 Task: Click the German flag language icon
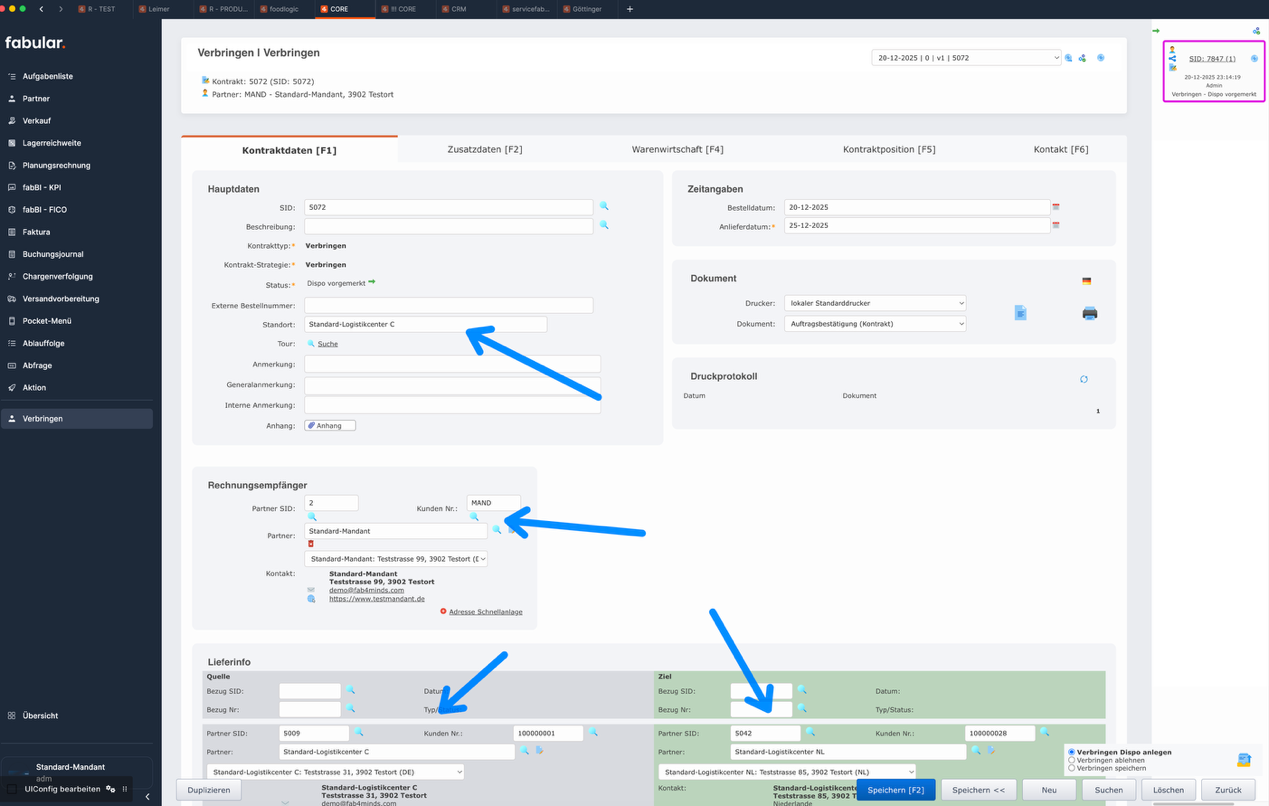click(1086, 281)
